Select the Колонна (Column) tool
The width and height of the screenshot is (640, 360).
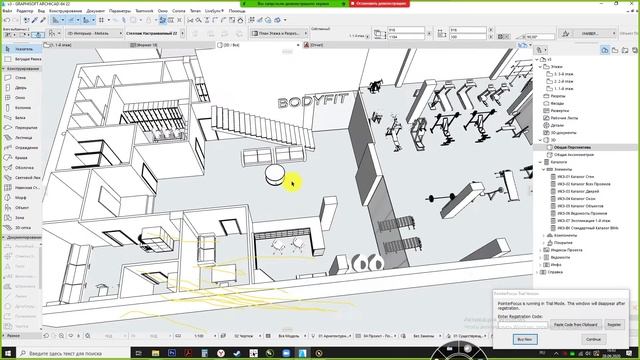coord(22,108)
